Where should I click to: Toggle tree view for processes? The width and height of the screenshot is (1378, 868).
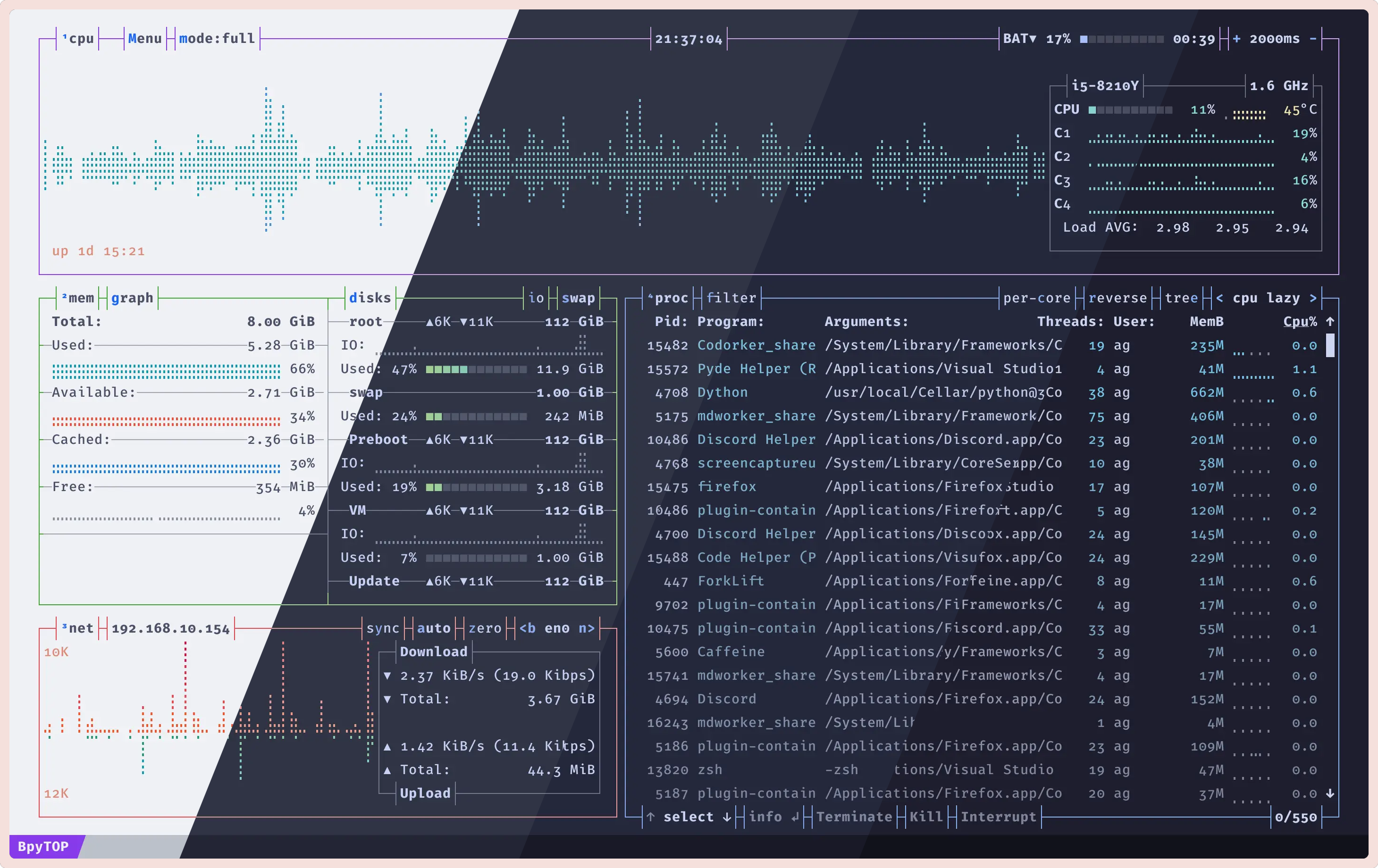(1181, 298)
